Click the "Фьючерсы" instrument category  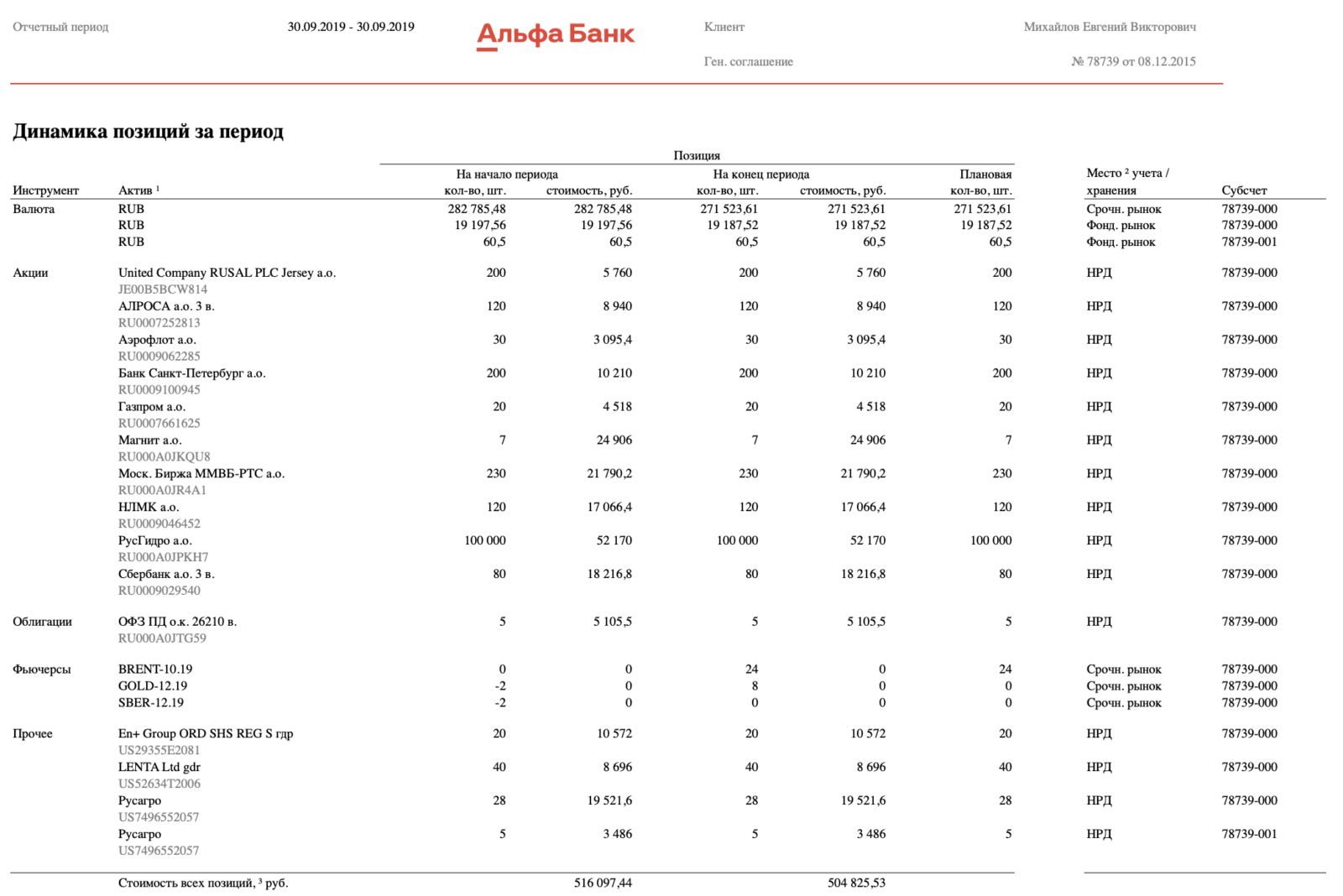41,669
